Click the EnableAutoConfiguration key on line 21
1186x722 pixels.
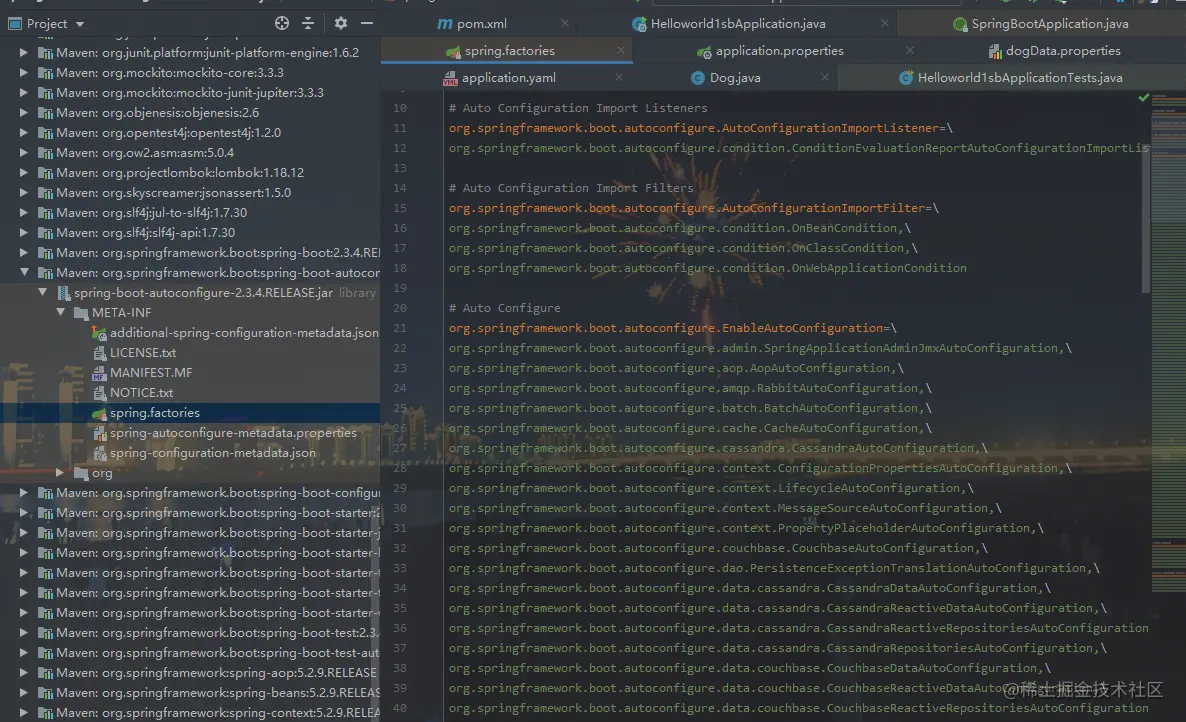(x=666, y=328)
